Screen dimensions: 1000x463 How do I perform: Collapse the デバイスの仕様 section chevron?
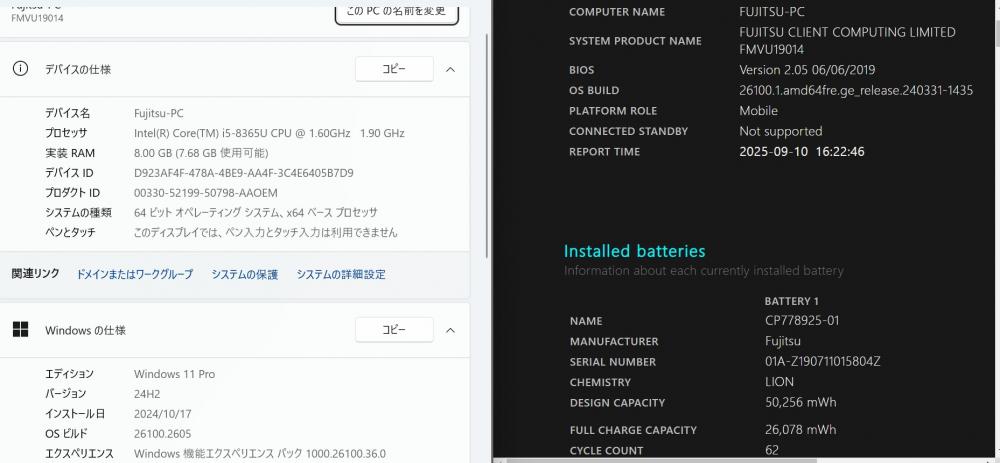[450, 69]
